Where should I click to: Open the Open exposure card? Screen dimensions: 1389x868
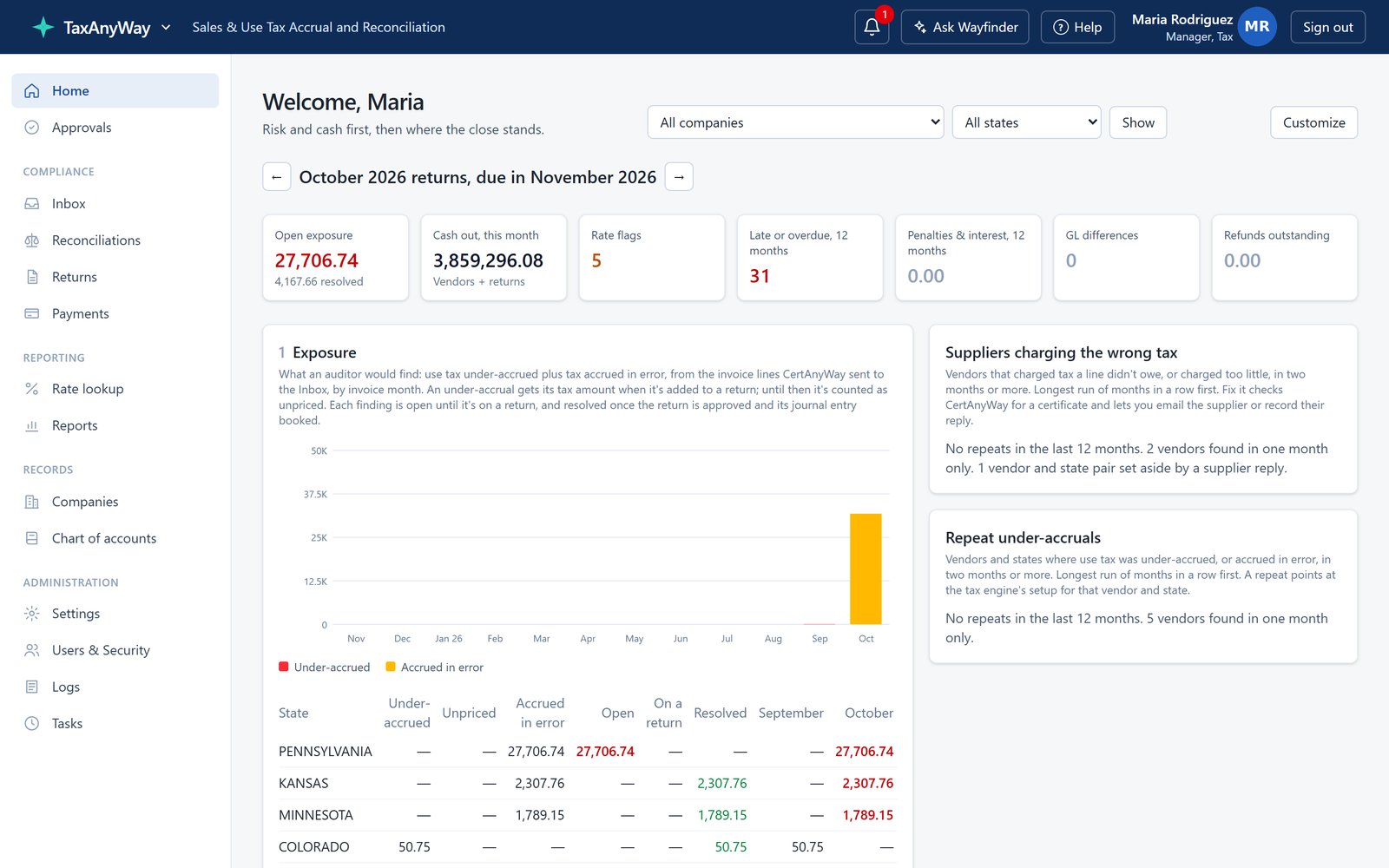(x=335, y=258)
